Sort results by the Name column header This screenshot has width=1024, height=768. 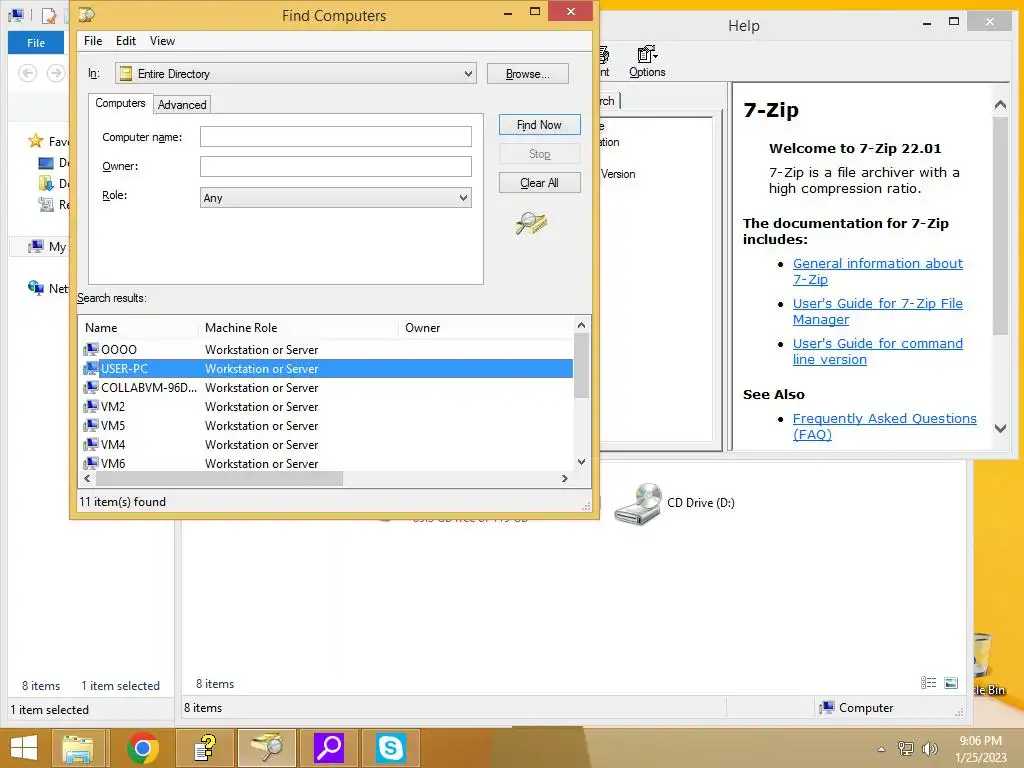(138, 328)
